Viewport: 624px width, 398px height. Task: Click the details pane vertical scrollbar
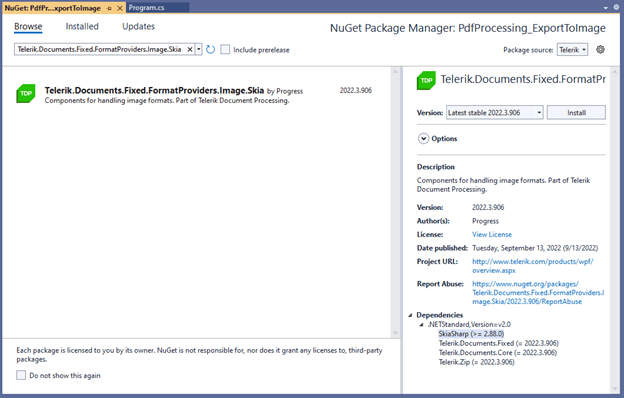(616, 230)
